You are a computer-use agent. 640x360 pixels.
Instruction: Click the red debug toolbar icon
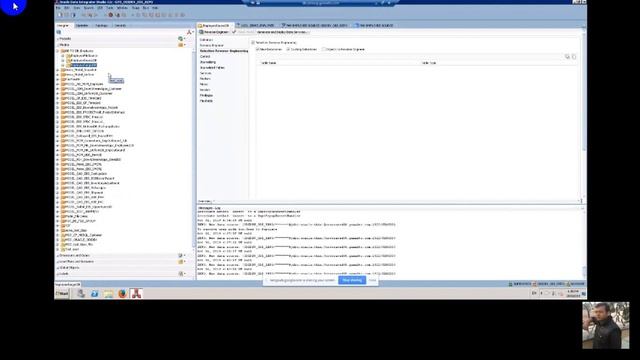[111, 15]
